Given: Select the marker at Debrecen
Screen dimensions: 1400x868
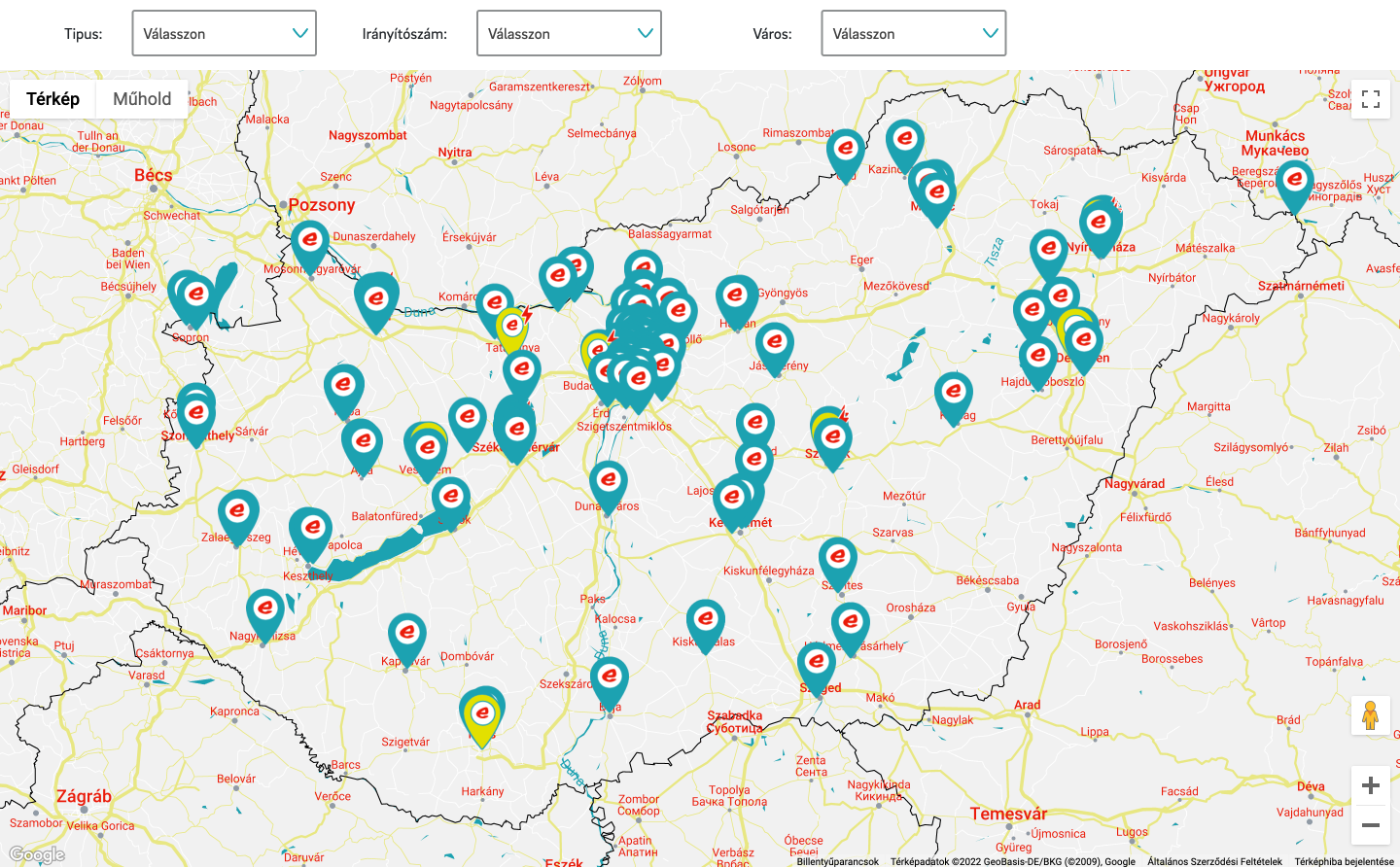Looking at the screenshot, I should 1083,348.
